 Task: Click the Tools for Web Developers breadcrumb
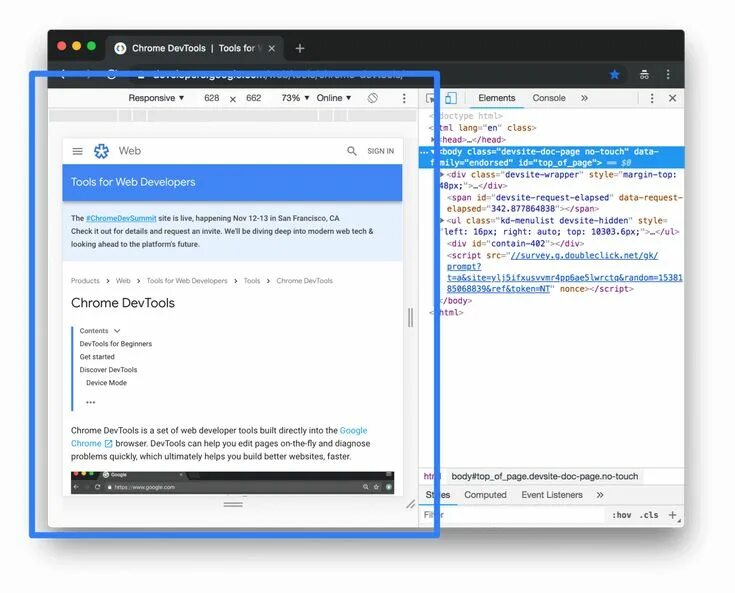pyautogui.click(x=187, y=281)
